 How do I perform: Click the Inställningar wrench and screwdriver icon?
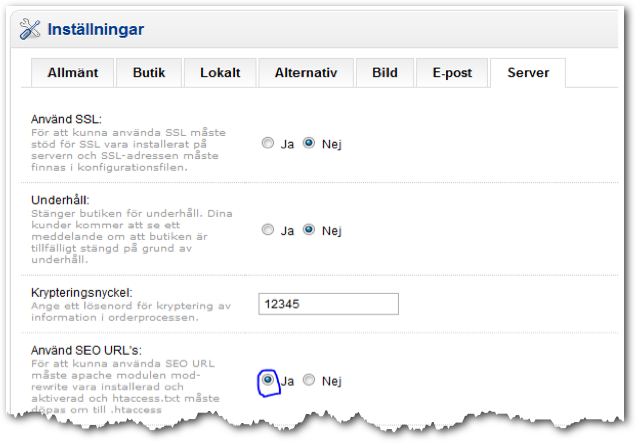(30, 29)
